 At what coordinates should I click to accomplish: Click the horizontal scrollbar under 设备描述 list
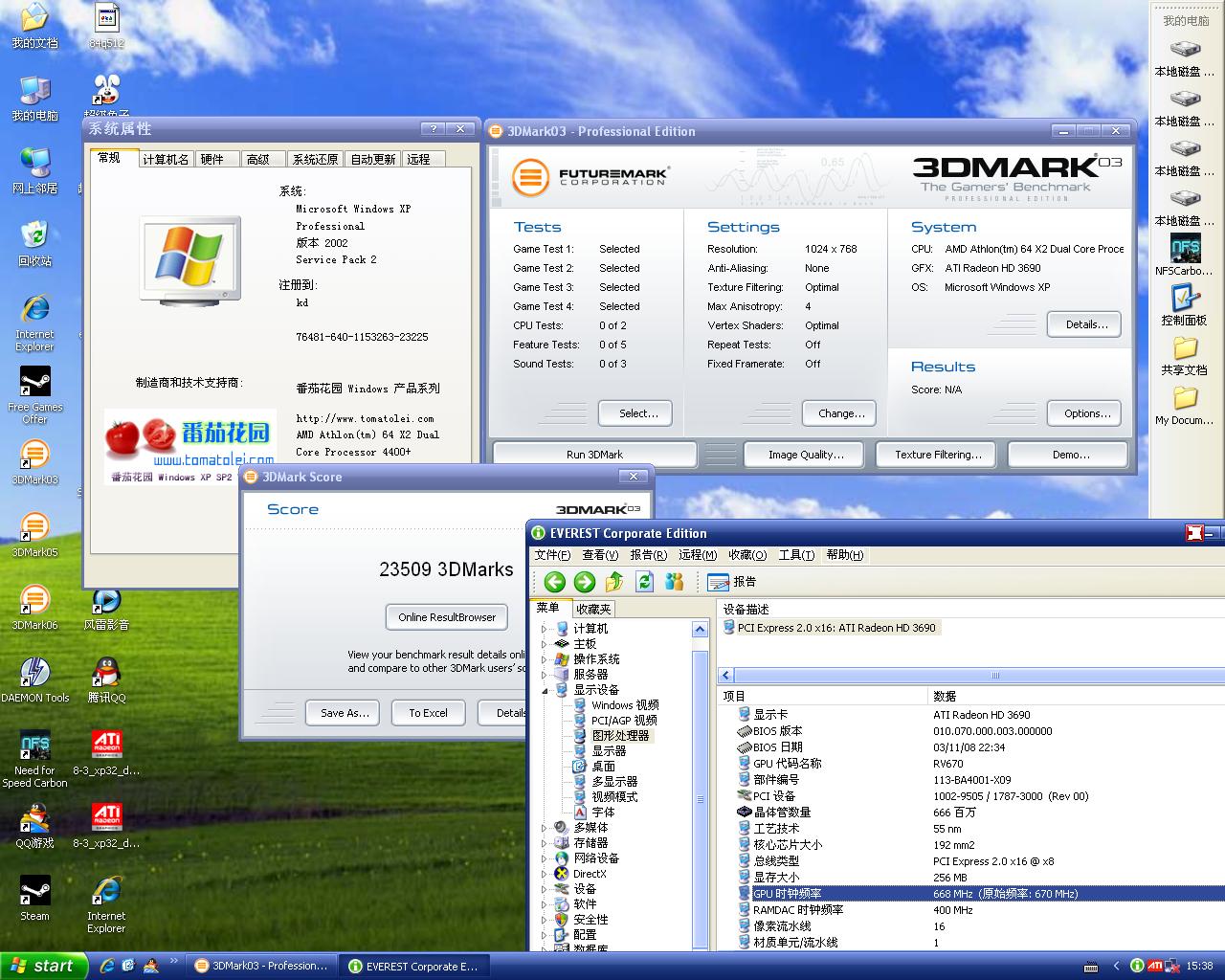point(995,675)
